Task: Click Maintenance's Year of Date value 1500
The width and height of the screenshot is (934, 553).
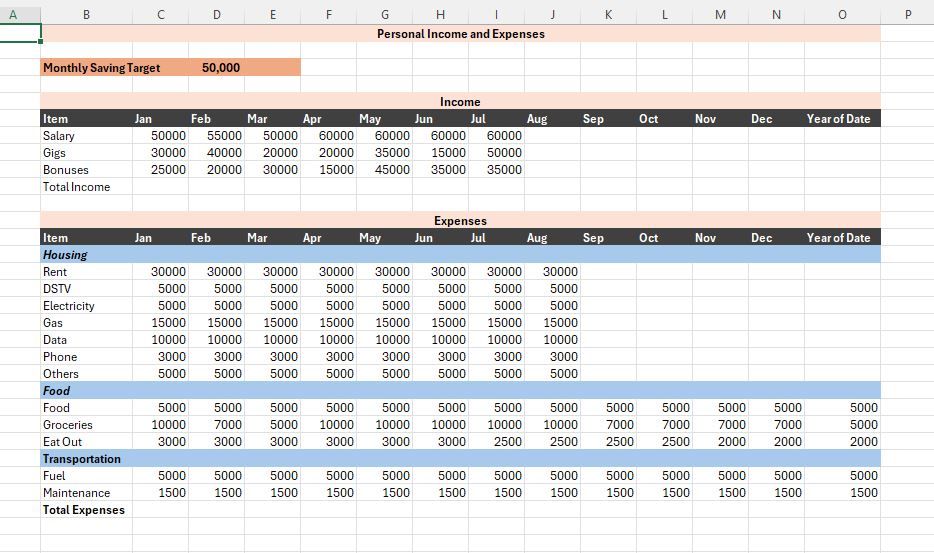Action: [864, 493]
